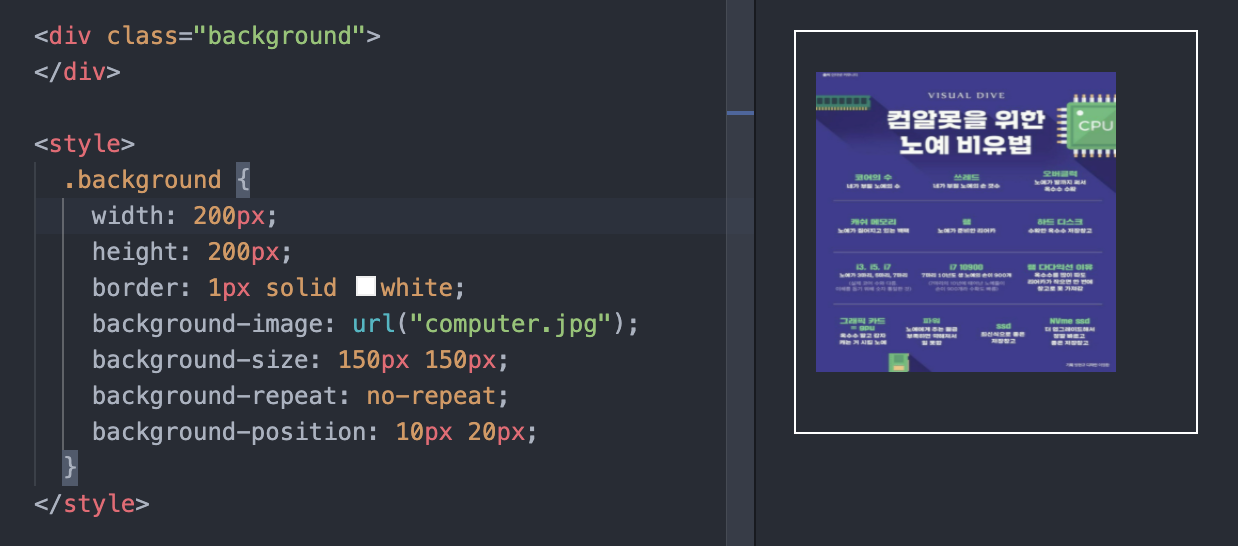Click the closing </div> tag
The height and width of the screenshot is (546, 1238).
click(x=77, y=72)
